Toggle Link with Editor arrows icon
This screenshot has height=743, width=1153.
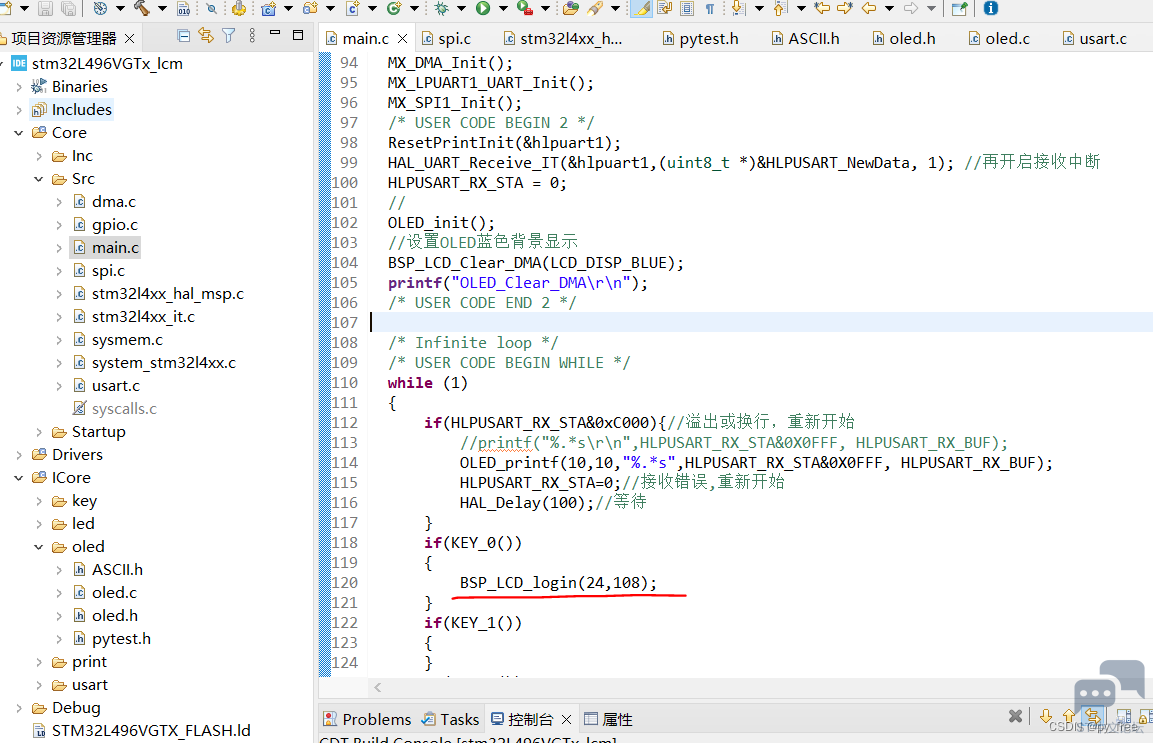(206, 35)
